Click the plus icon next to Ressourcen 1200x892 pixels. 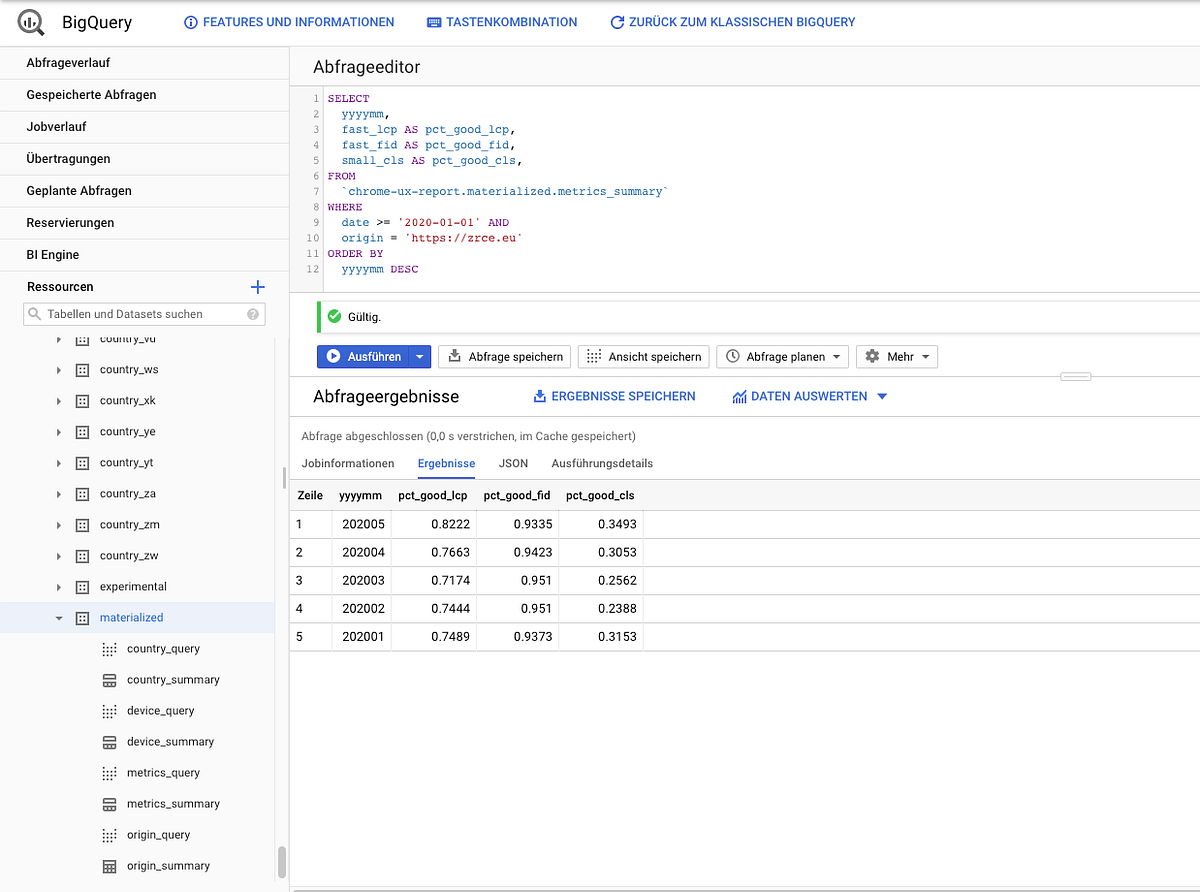click(x=257, y=287)
